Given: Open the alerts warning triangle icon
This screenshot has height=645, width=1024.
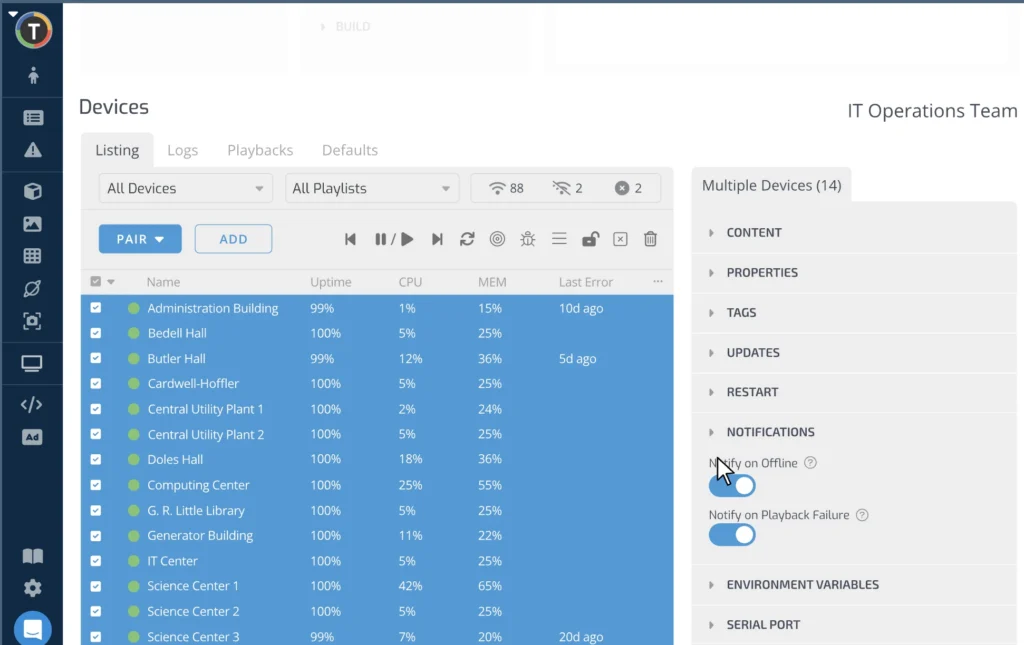Looking at the screenshot, I should [33, 150].
